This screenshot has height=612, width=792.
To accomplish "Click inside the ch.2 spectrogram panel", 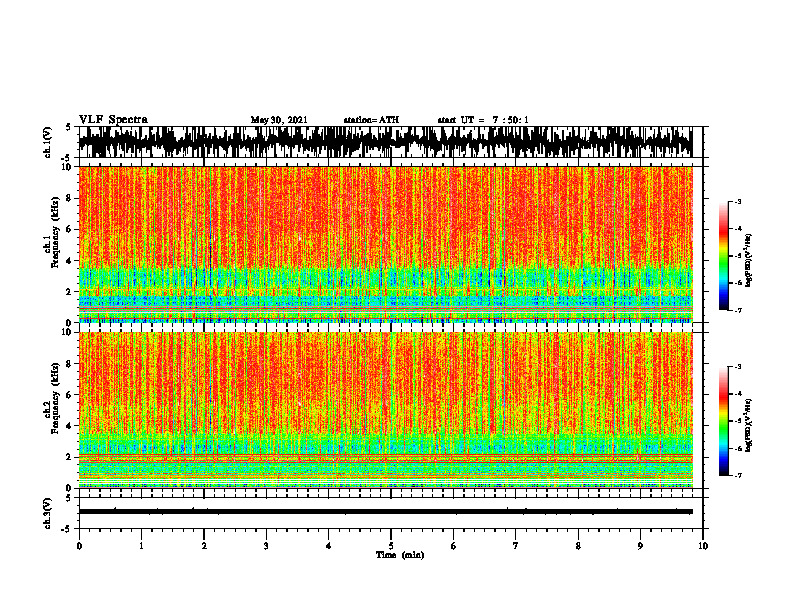I will (x=385, y=410).
